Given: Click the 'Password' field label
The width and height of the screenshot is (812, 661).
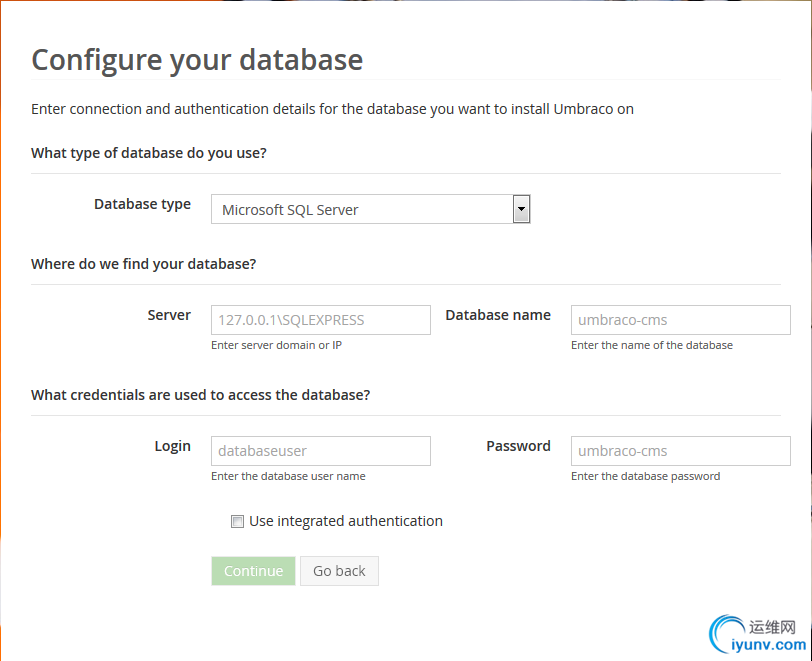Looking at the screenshot, I should point(518,446).
